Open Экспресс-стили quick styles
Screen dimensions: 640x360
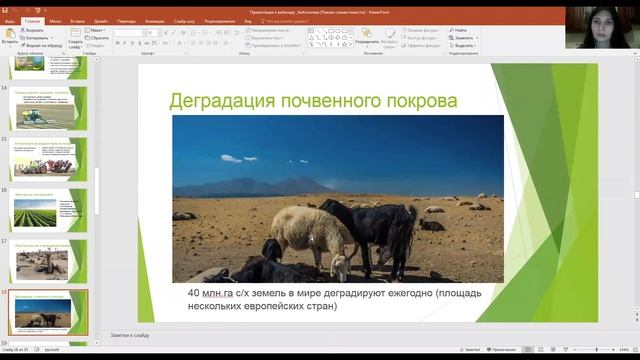coord(389,38)
